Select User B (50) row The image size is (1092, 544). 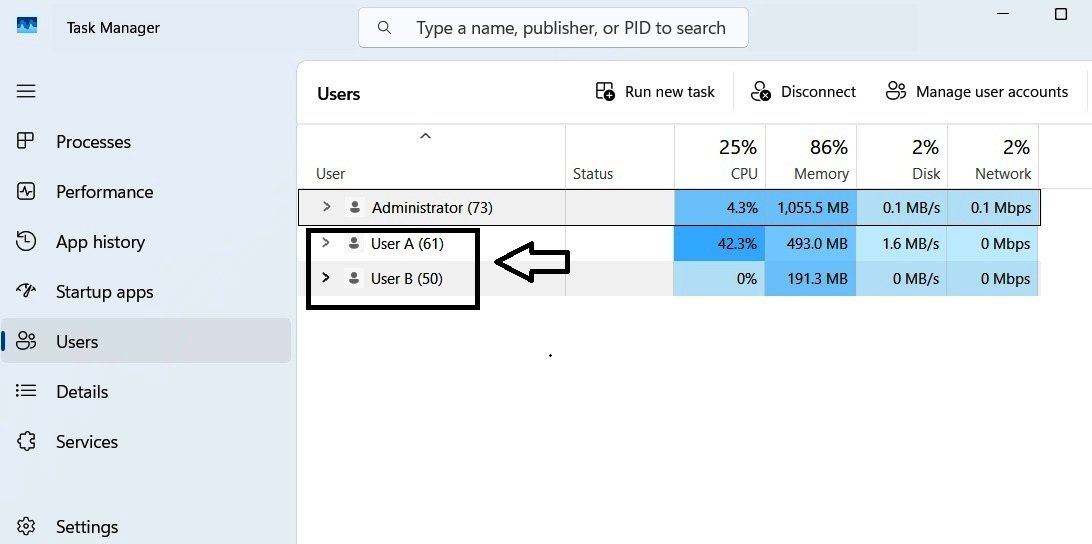[x=669, y=279]
